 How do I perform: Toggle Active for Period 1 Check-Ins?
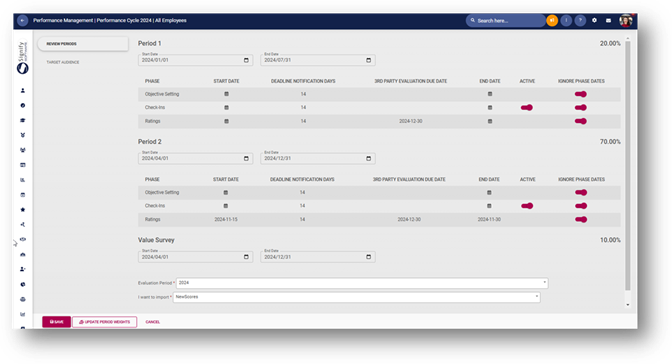[x=527, y=108]
